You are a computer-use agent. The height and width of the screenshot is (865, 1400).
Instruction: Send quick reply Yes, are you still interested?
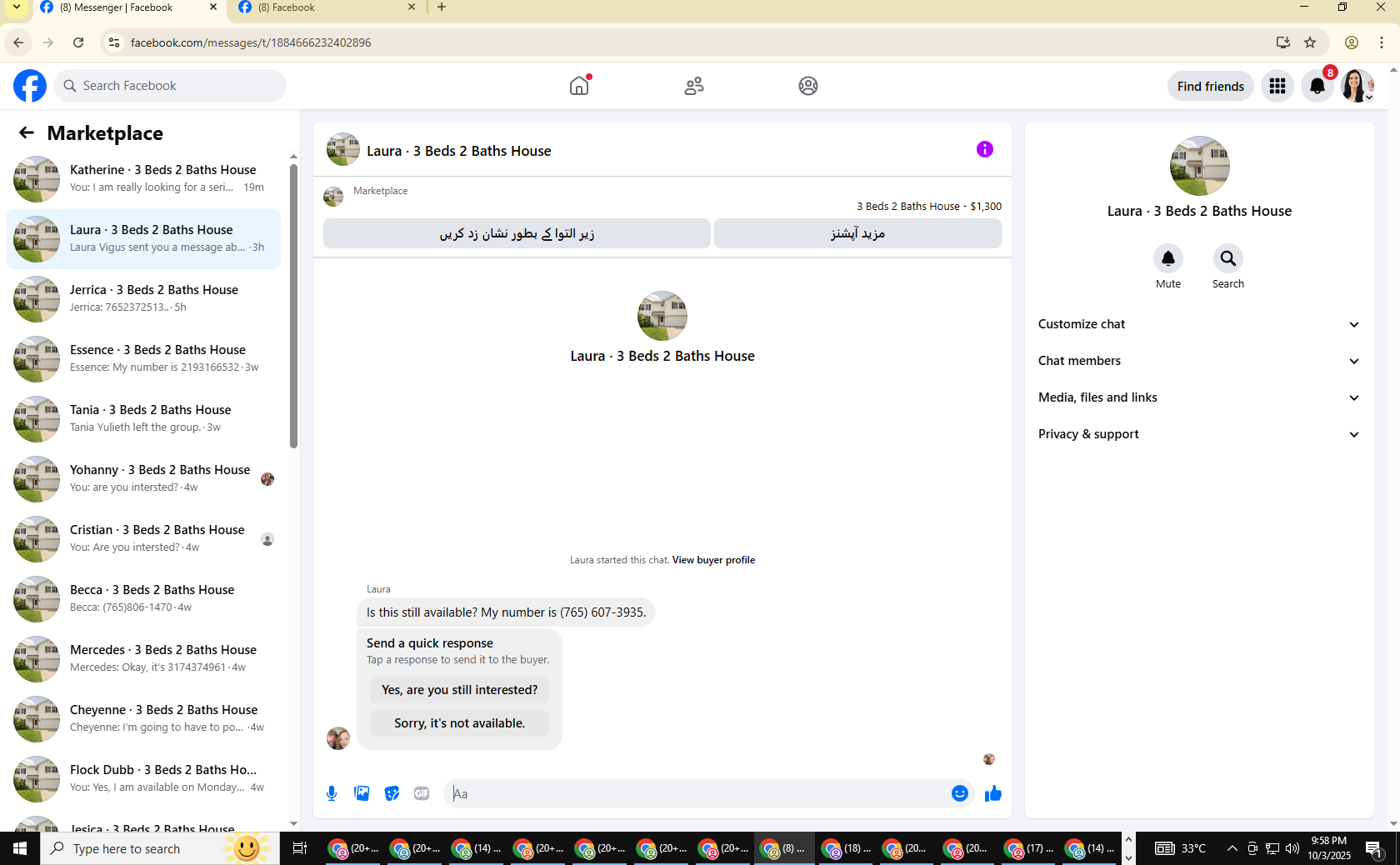(460, 690)
